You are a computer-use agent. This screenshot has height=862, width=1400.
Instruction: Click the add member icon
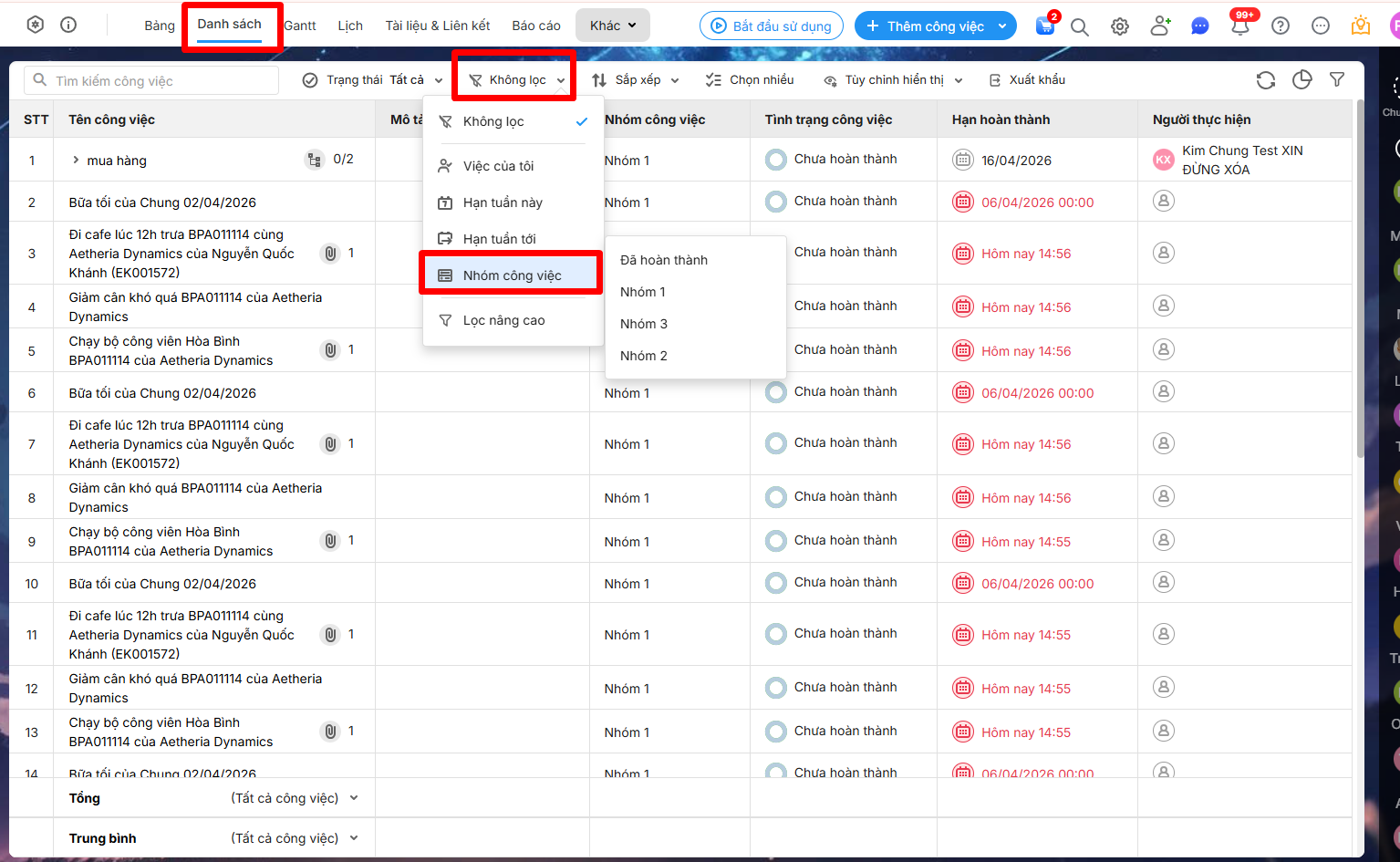tap(1160, 26)
